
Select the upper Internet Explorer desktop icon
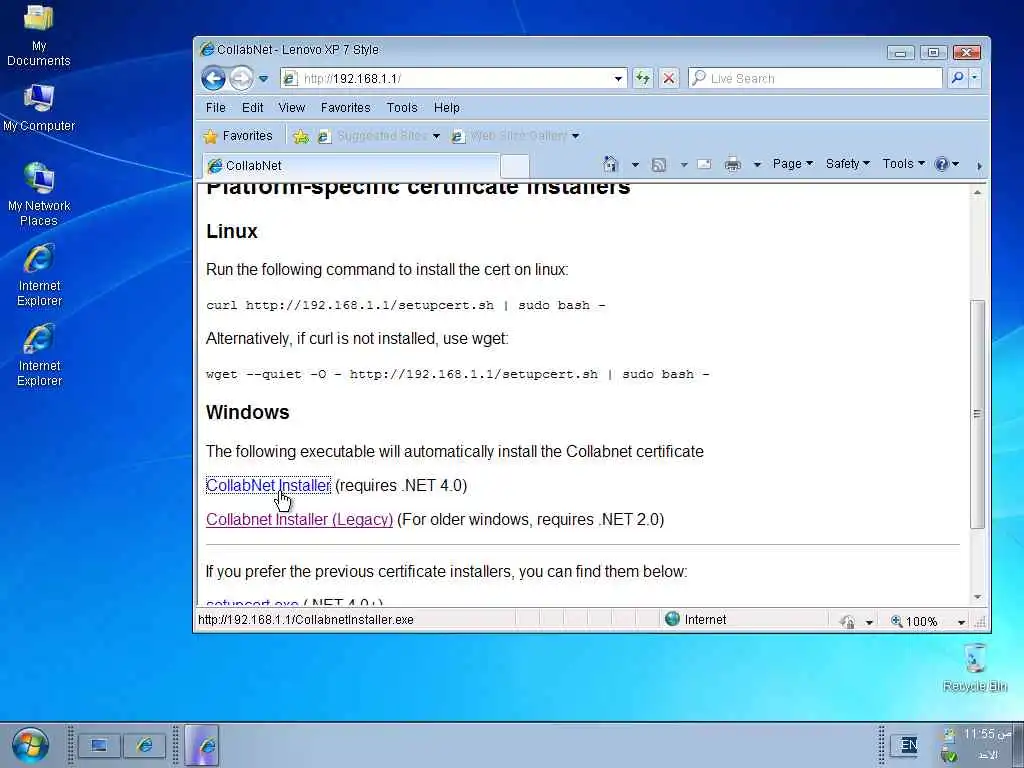39,274
